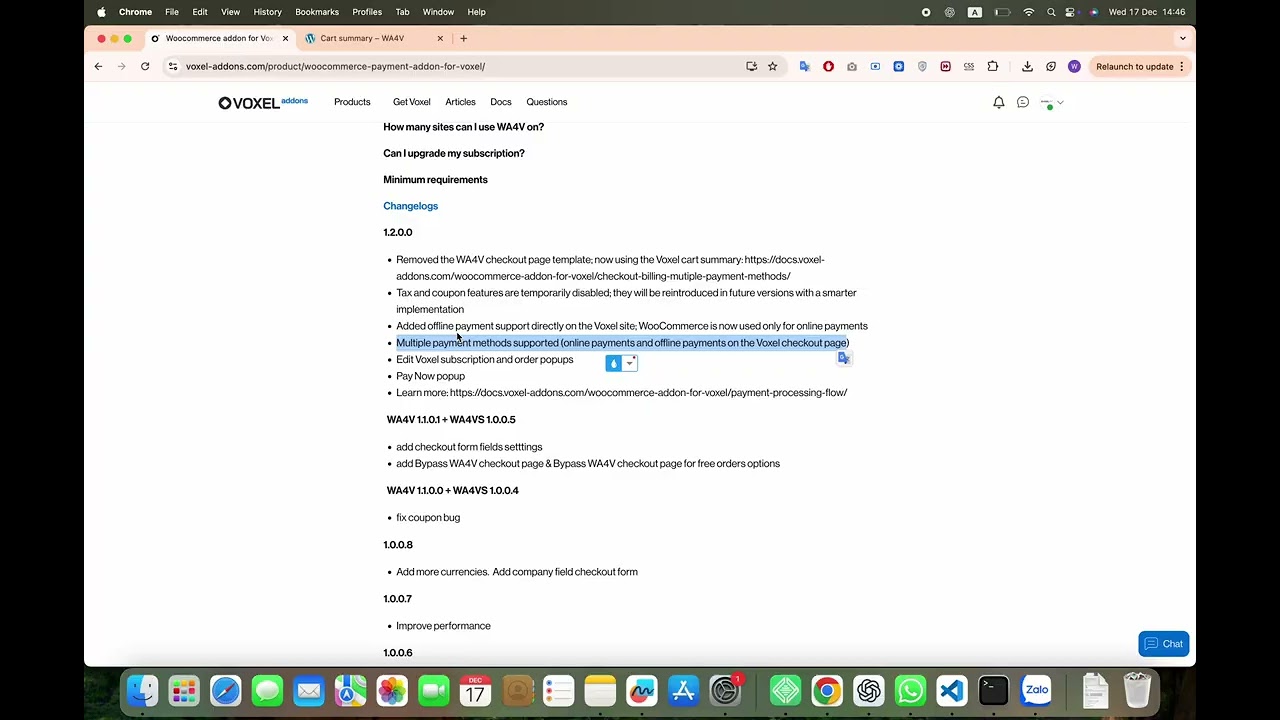Viewport: 1280px width, 720px height.
Task: Open Terminal from the dock
Action: point(994,690)
